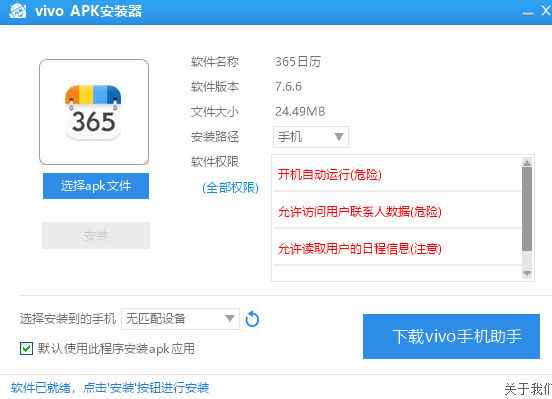Click the 365 calendar app icon
552x399 pixels.
[x=93, y=113]
